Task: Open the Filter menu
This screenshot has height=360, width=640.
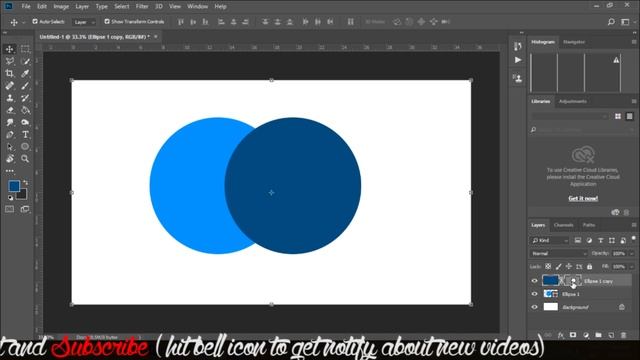Action: tap(142, 7)
